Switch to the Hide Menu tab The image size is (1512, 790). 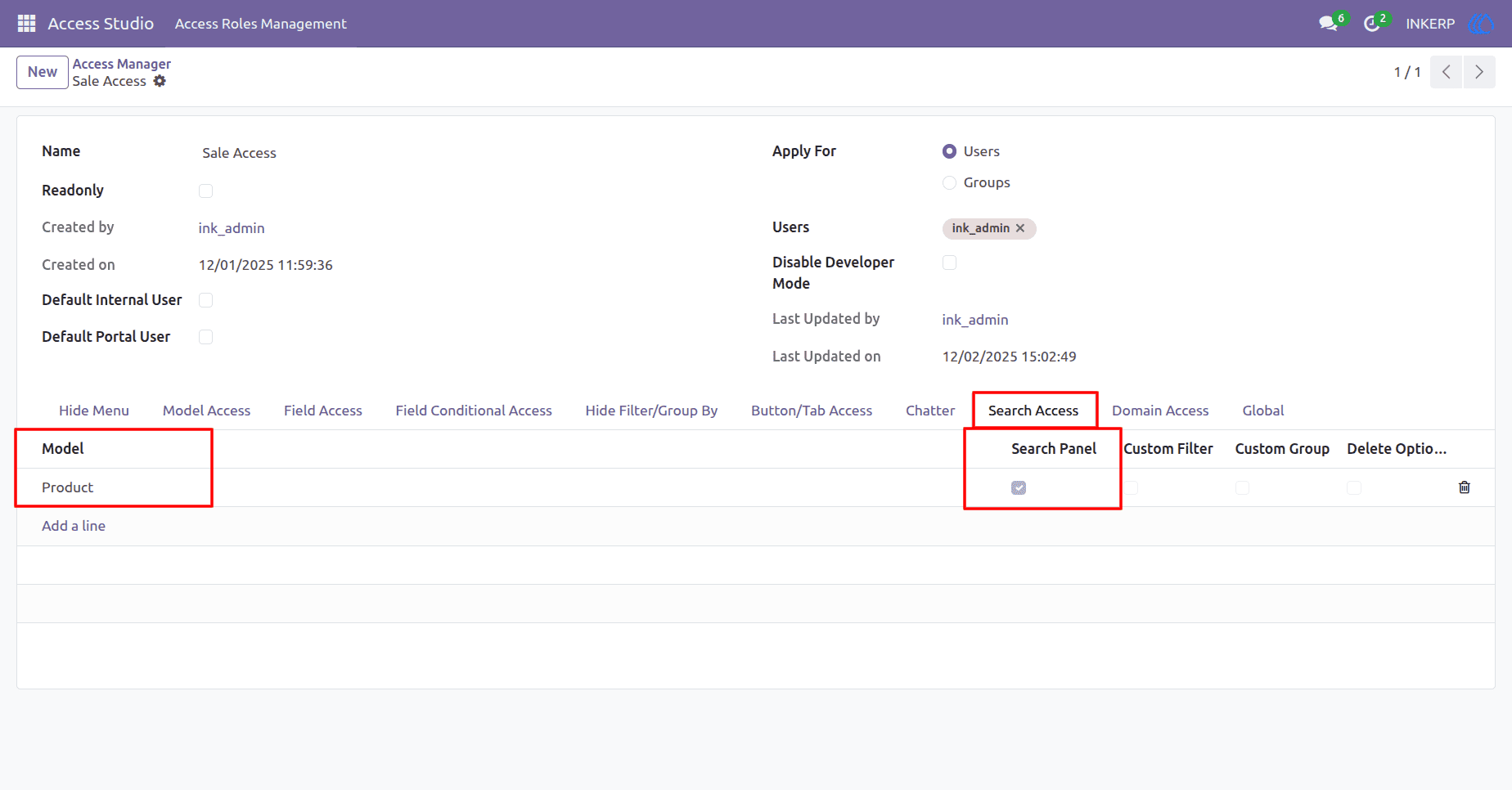coord(94,411)
